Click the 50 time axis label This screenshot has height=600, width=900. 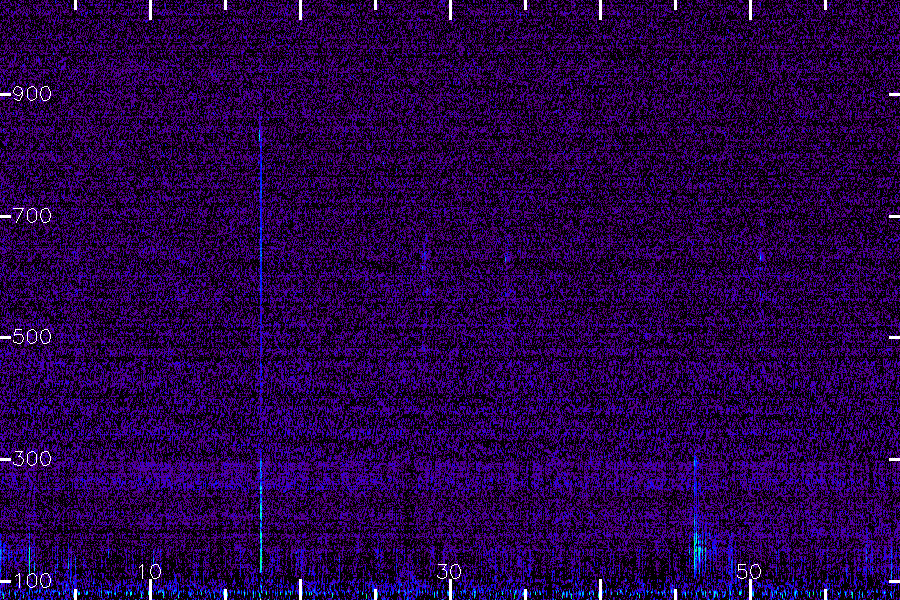pos(749,571)
